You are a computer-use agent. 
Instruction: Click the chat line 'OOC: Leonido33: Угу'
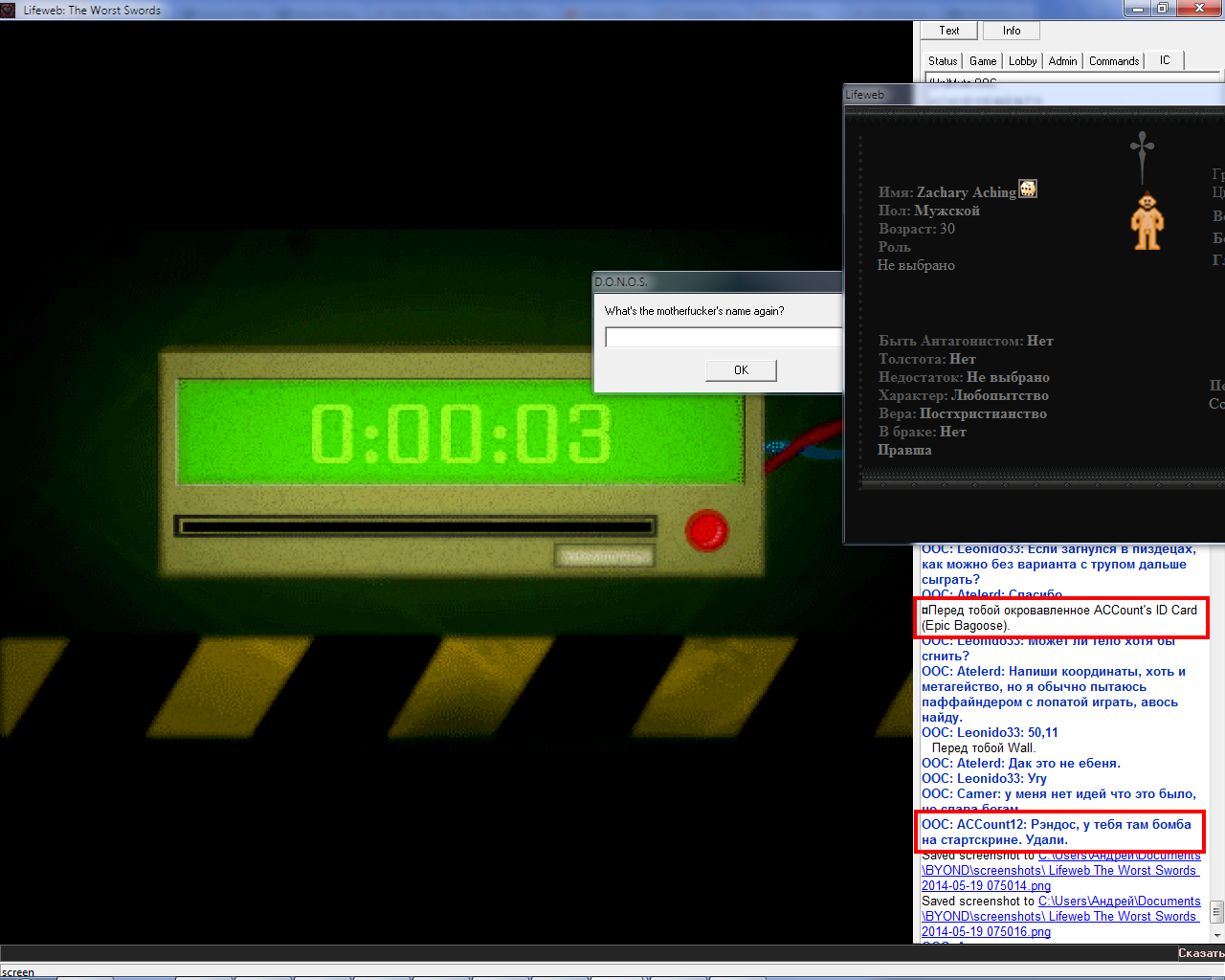[984, 779]
